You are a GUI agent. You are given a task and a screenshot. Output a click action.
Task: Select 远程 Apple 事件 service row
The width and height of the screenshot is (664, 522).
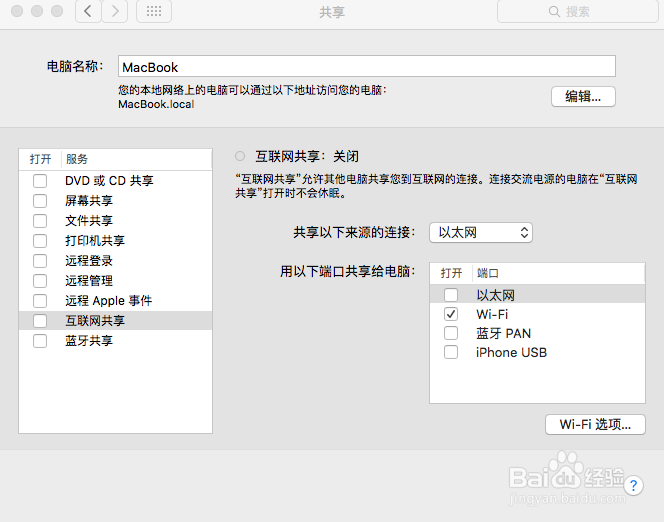pos(115,301)
